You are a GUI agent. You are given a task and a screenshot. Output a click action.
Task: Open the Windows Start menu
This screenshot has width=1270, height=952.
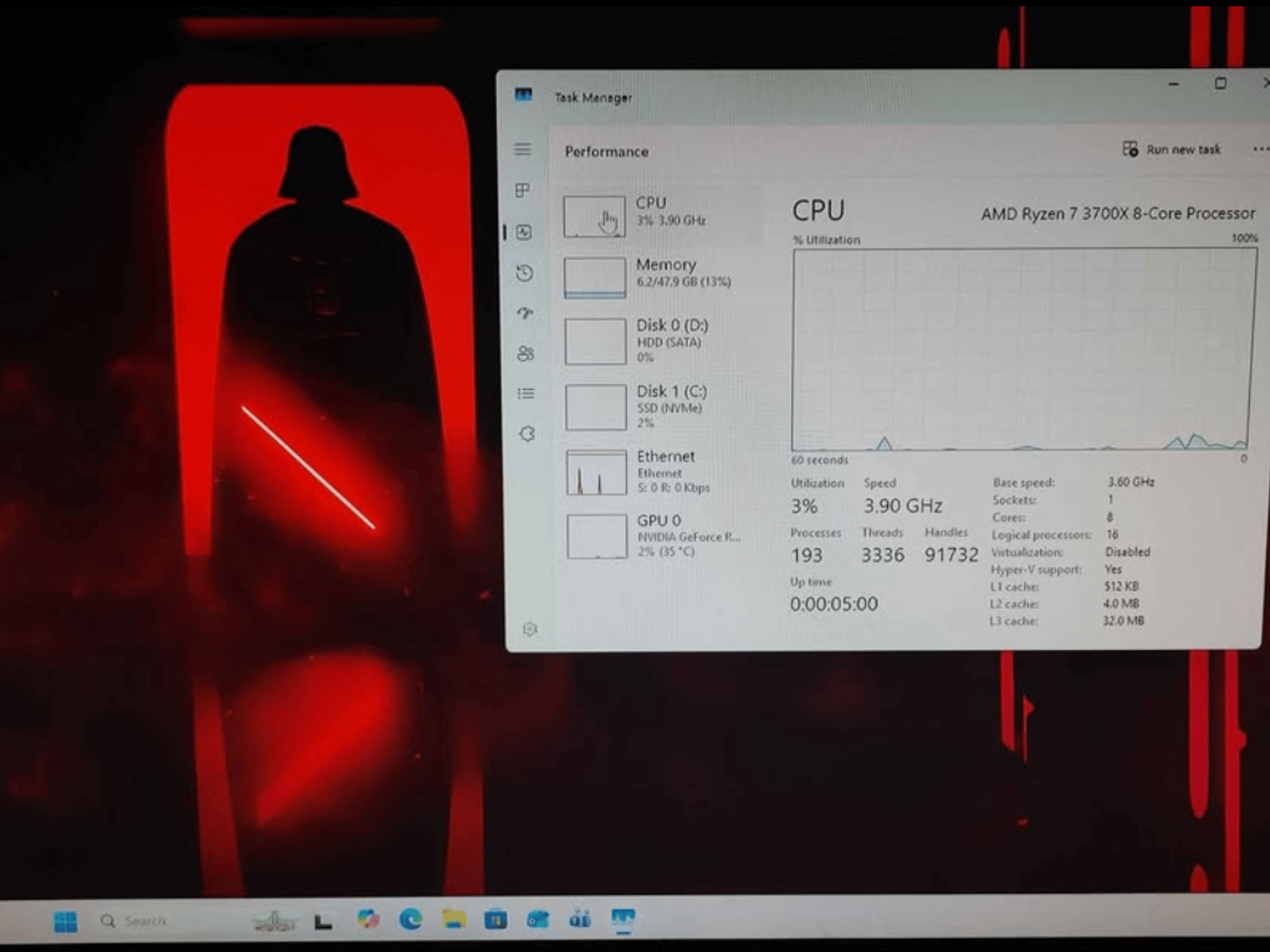[x=66, y=922]
